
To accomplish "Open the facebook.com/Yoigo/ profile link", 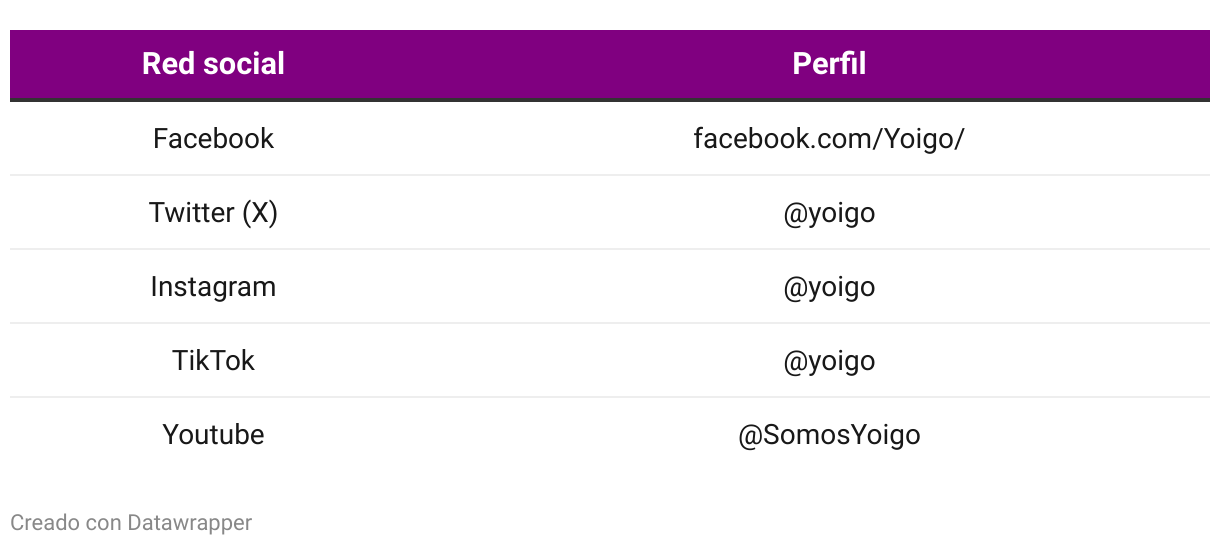I will point(829,138).
